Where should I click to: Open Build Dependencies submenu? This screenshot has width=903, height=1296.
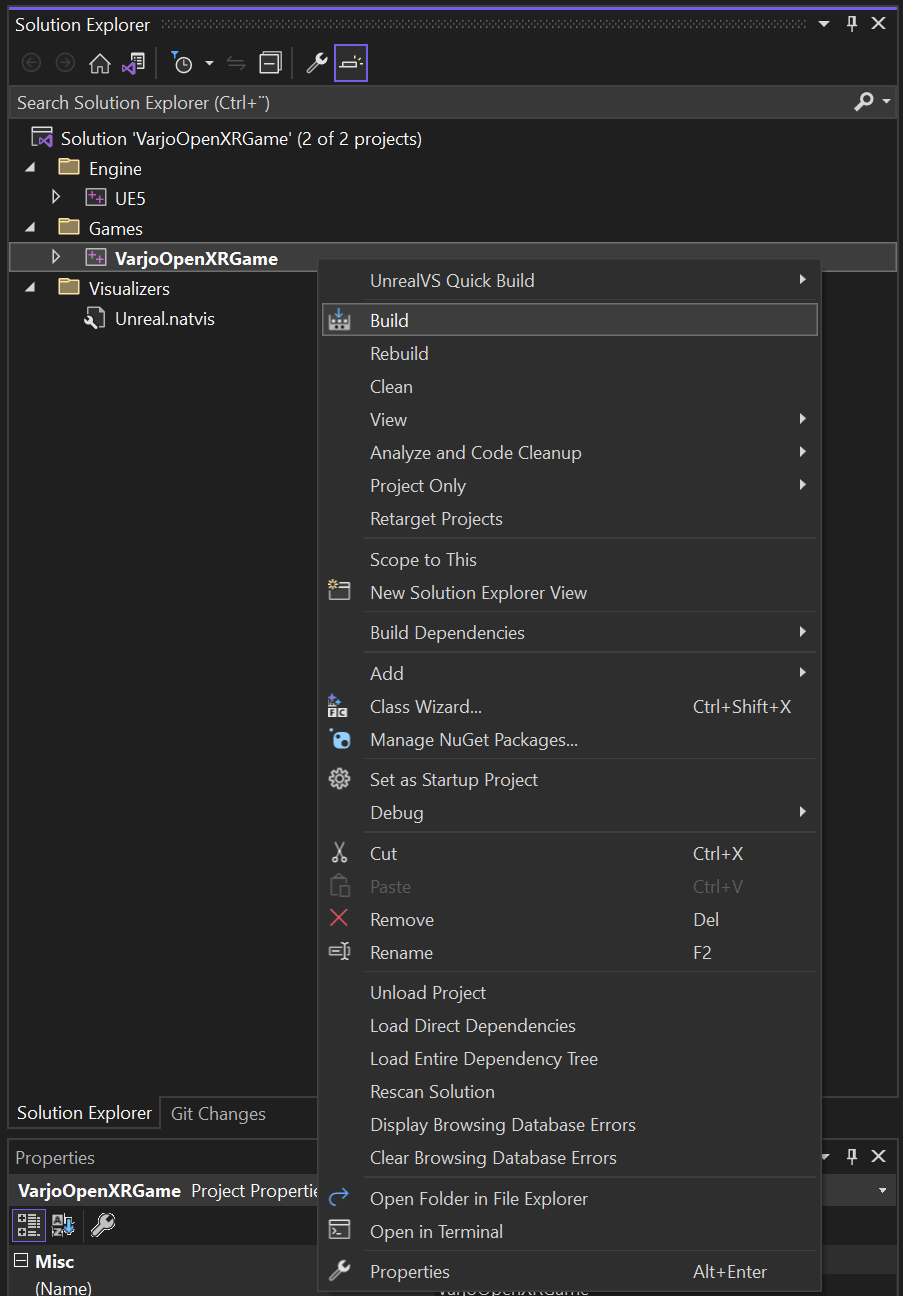pyautogui.click(x=569, y=633)
